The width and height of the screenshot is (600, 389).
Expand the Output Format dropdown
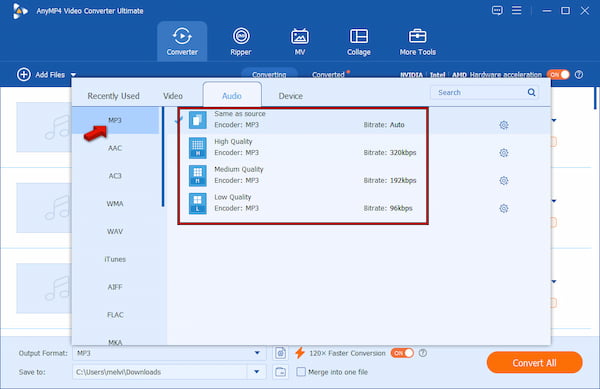257,353
